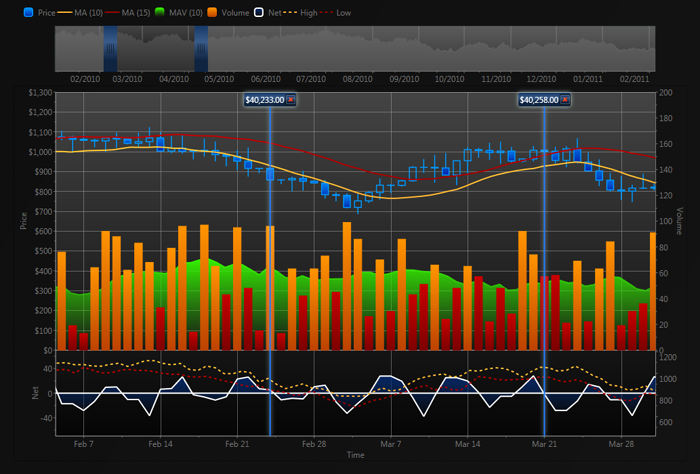
Task: Toggle the MAV (10) green legend swatch
Action: [159, 12]
